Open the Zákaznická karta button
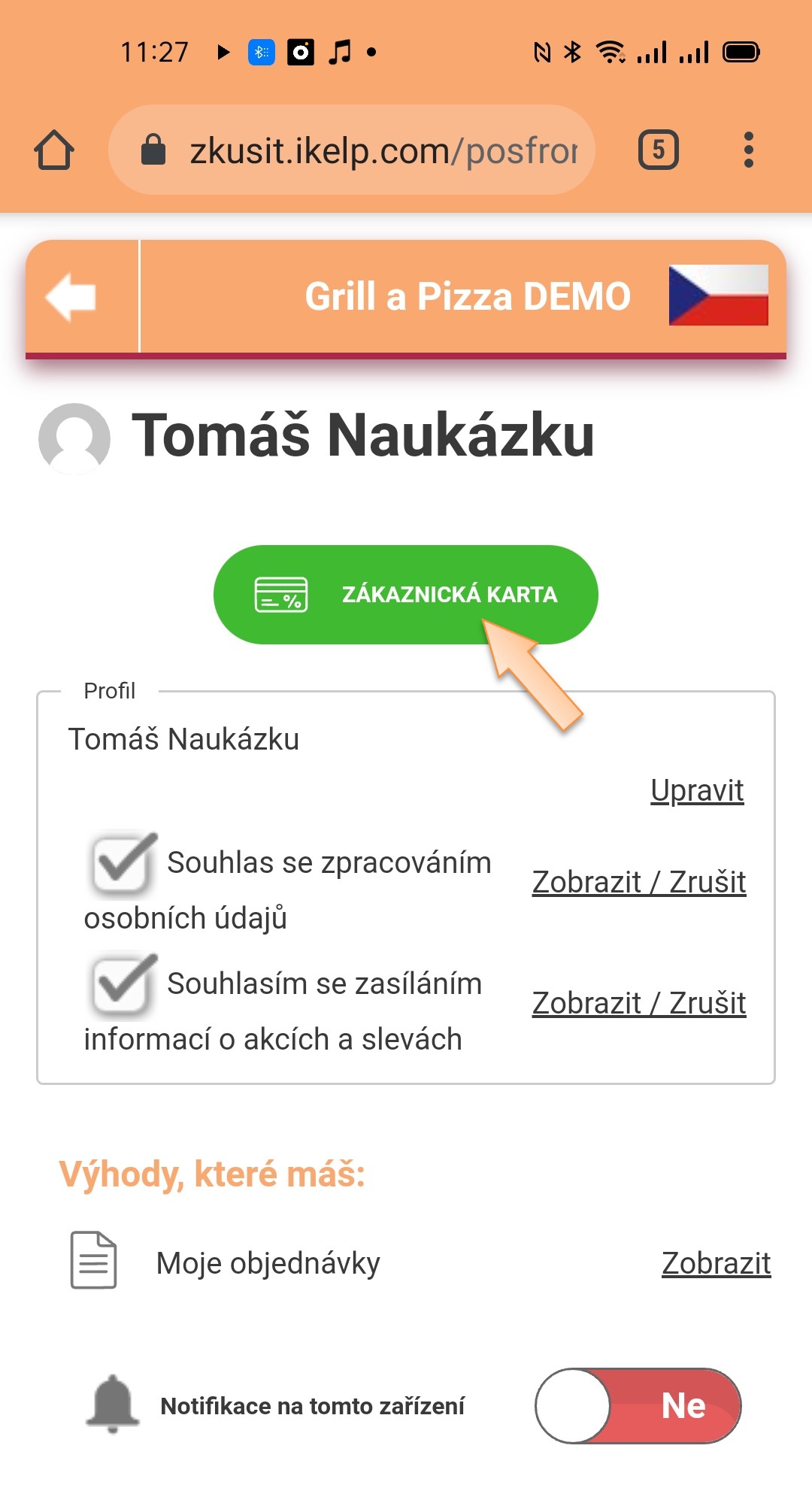Image resolution: width=812 pixels, height=1500 pixels. [405, 595]
